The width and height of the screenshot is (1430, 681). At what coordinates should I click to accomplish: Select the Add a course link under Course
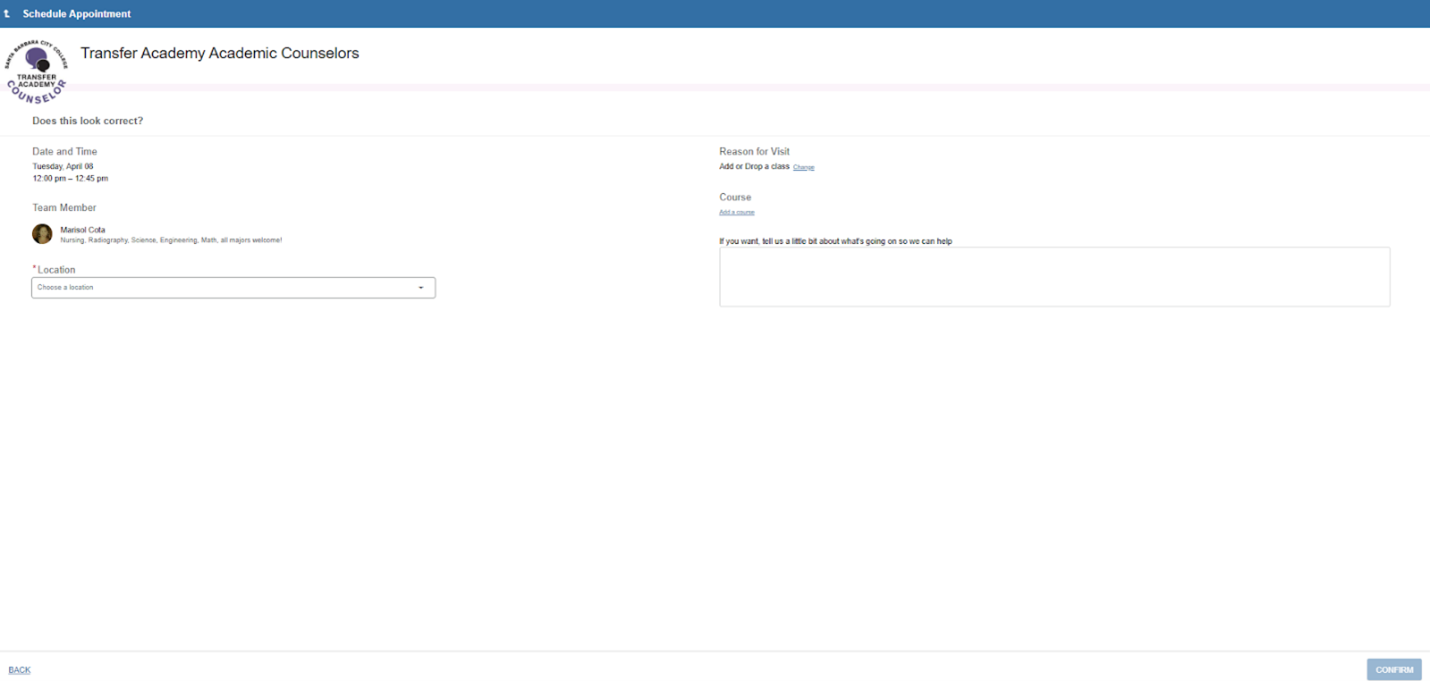click(x=736, y=212)
